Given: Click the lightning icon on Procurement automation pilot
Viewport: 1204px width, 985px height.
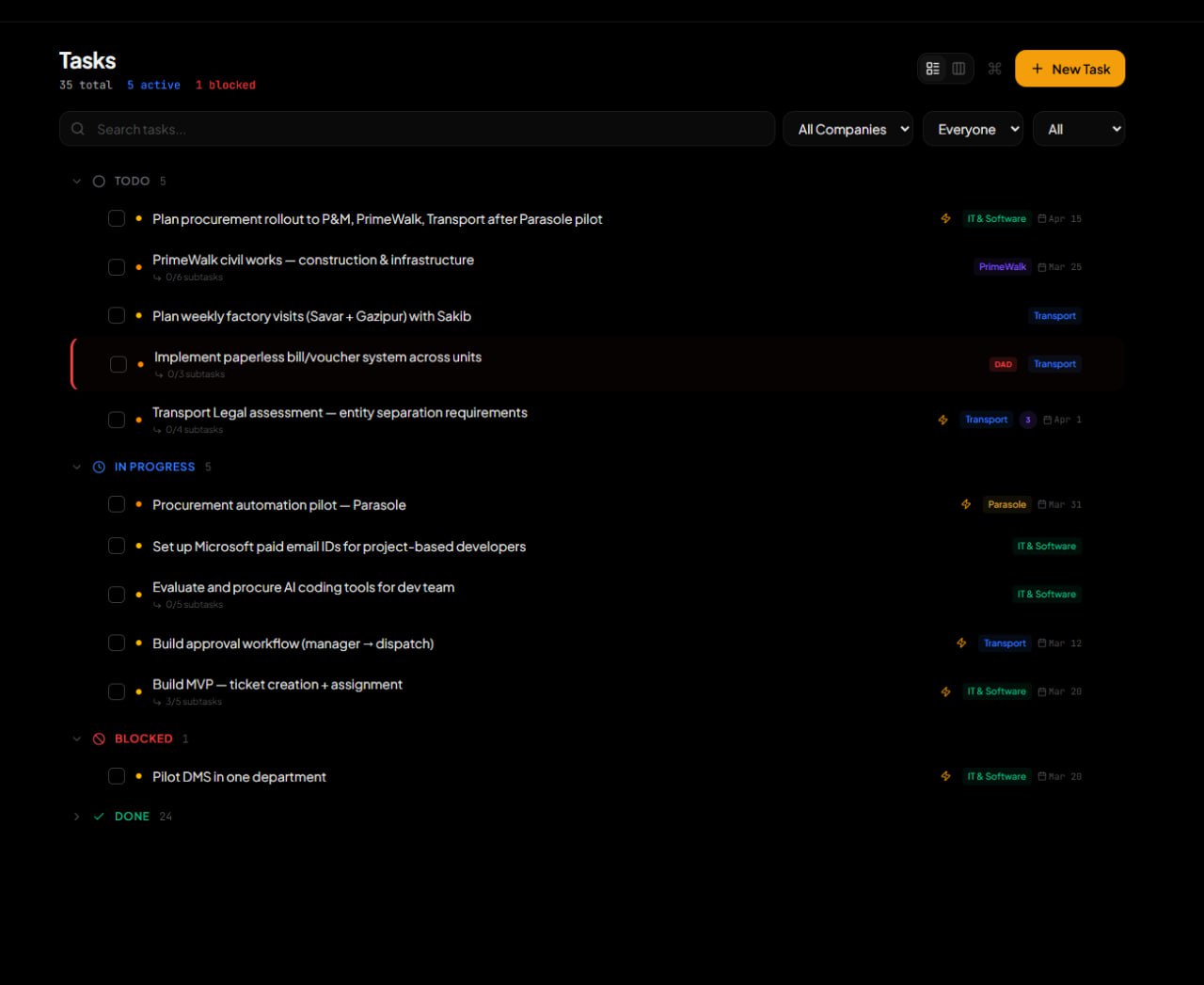Looking at the screenshot, I should 966,504.
